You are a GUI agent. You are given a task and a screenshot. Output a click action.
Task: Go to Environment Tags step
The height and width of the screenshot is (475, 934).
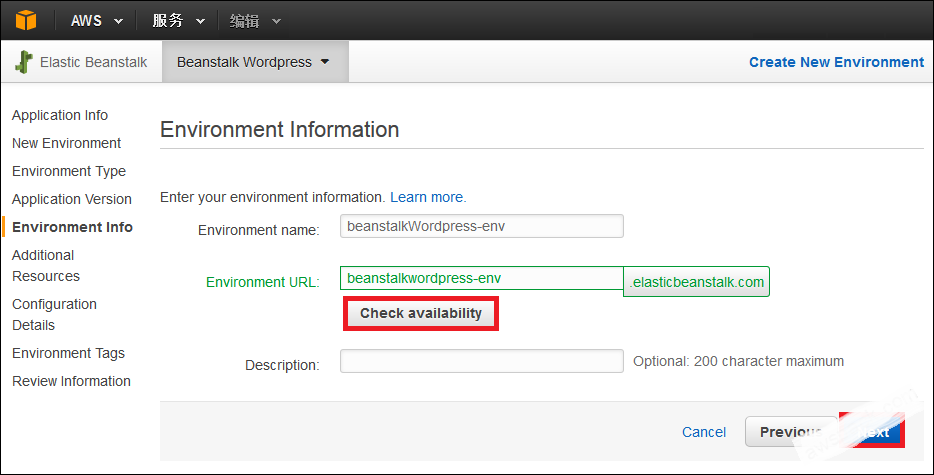pos(69,353)
